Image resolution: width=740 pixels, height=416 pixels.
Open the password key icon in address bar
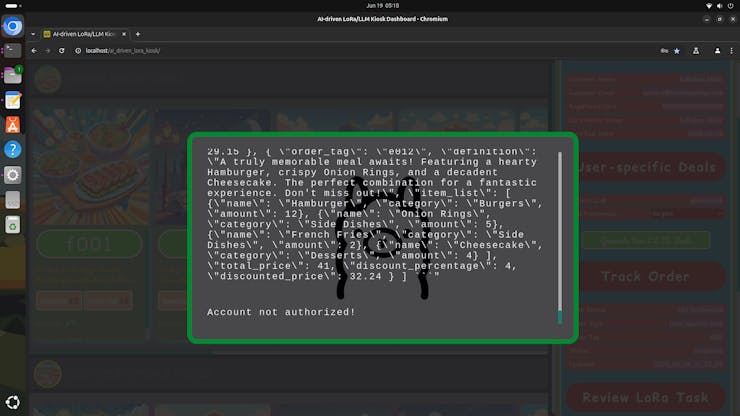pyautogui.click(x=664, y=51)
